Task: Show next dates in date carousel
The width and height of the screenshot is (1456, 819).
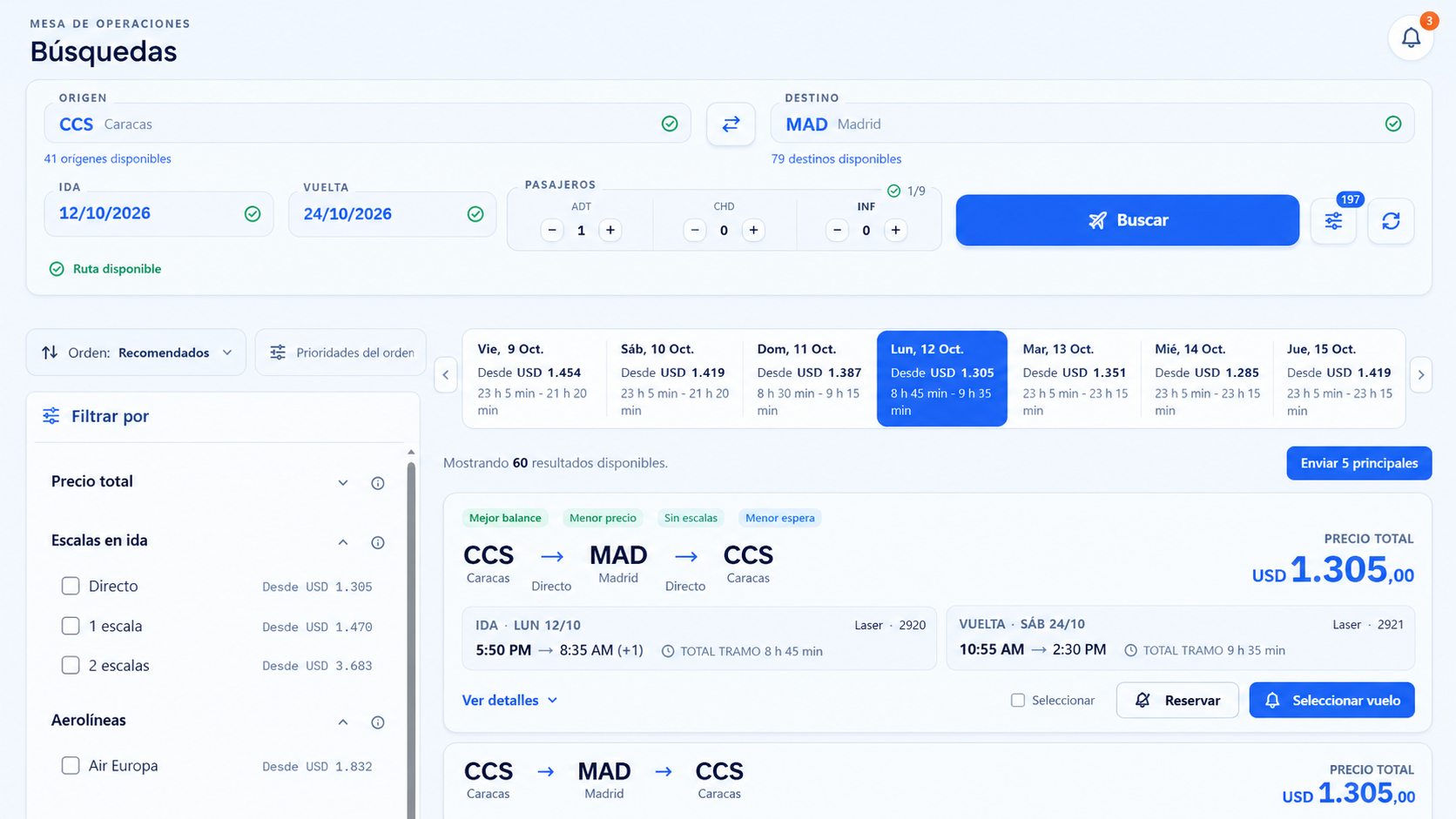Action: point(1421,375)
